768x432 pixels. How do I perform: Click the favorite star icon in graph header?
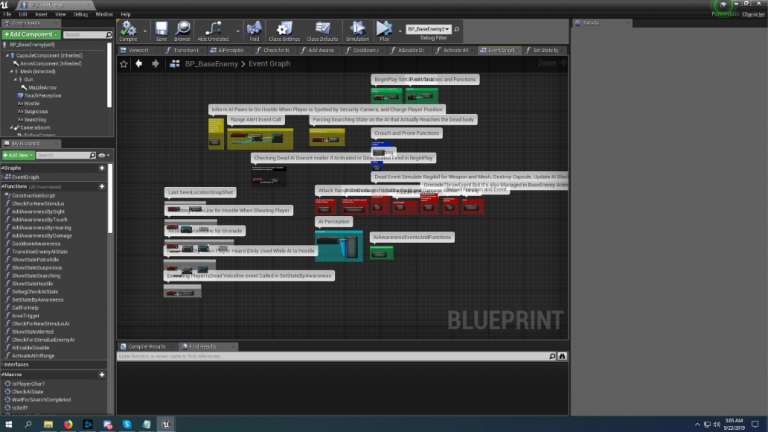point(123,64)
